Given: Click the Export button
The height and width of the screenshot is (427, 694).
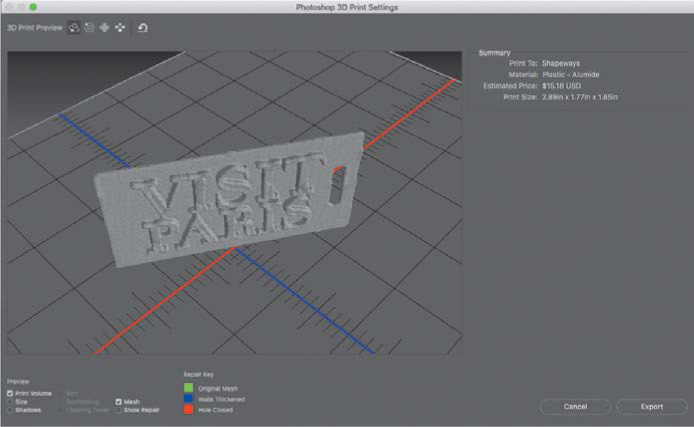Looking at the screenshot, I should click(x=652, y=406).
